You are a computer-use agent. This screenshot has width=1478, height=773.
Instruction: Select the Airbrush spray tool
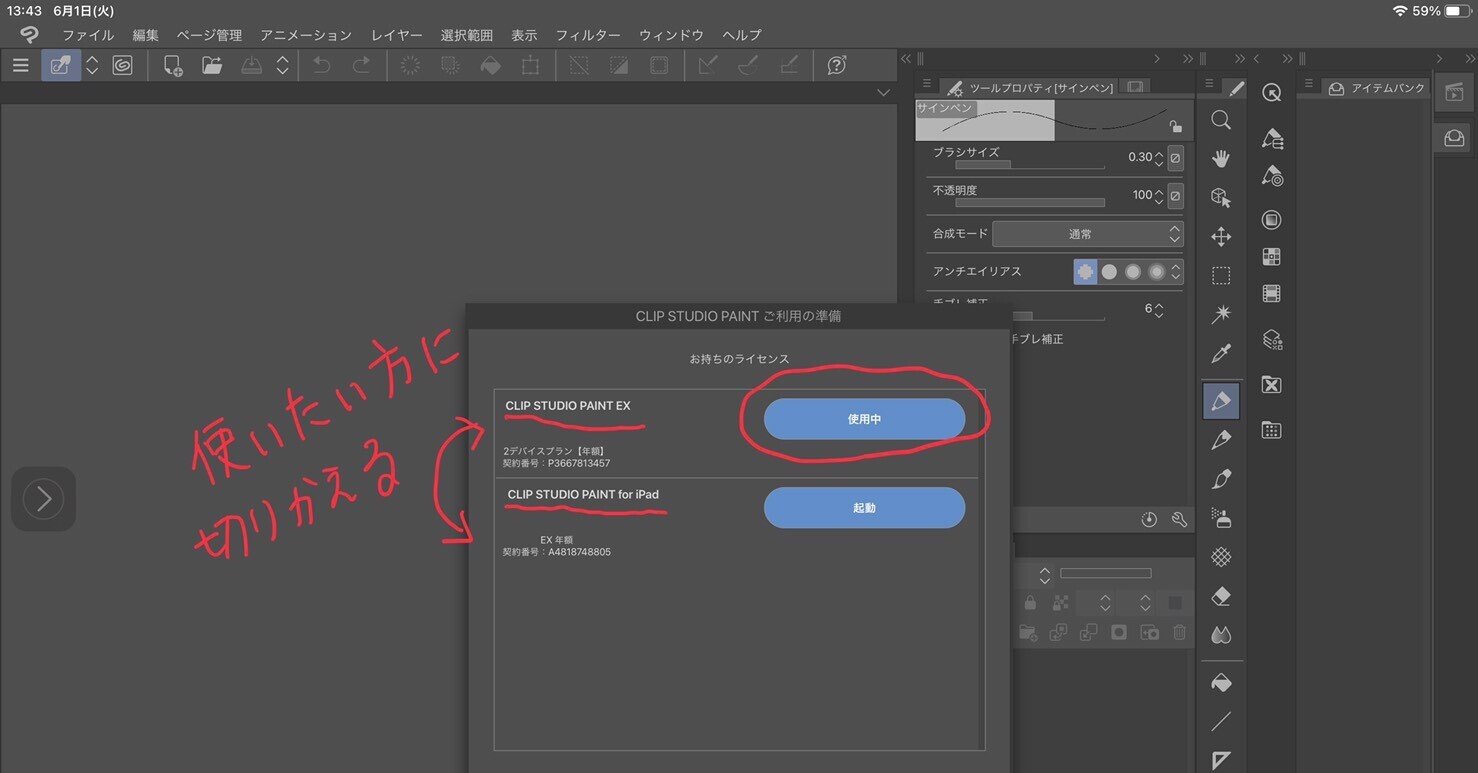pos(1220,518)
